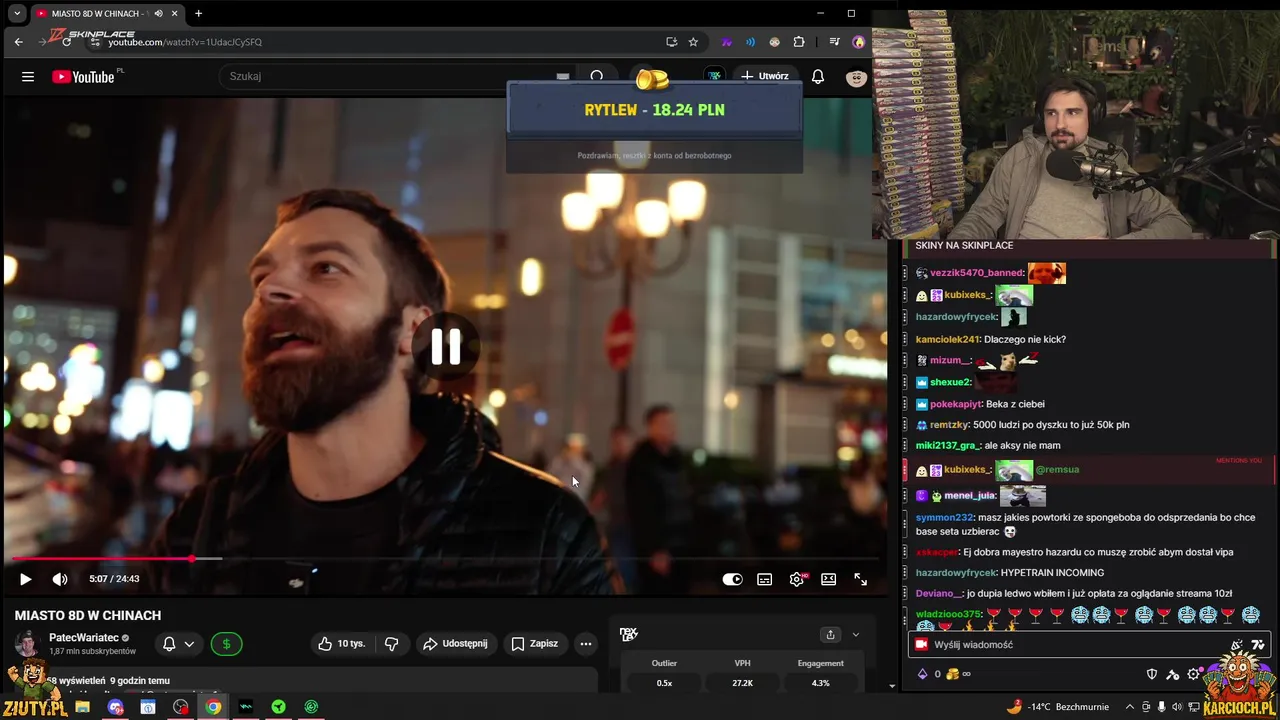Open the chat shield moderation icon
This screenshot has height=720, width=1280.
(1151, 674)
